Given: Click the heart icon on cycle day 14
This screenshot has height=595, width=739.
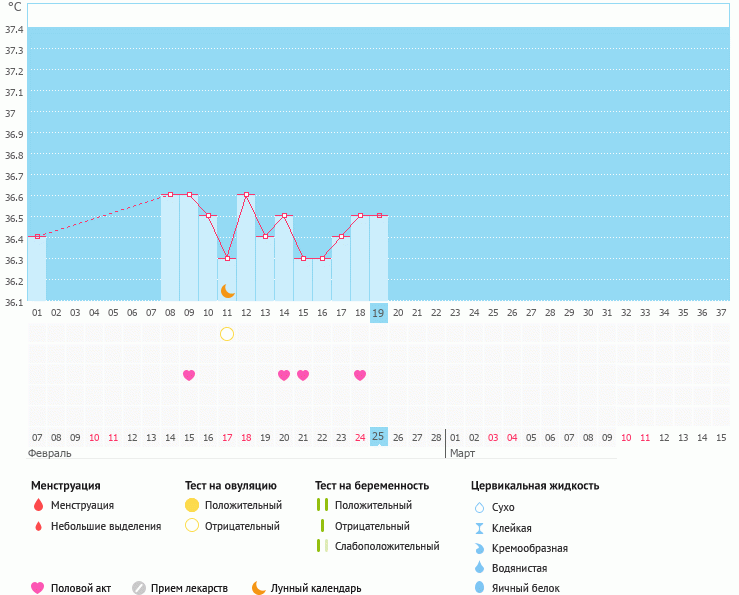Looking at the screenshot, I should click(x=284, y=375).
